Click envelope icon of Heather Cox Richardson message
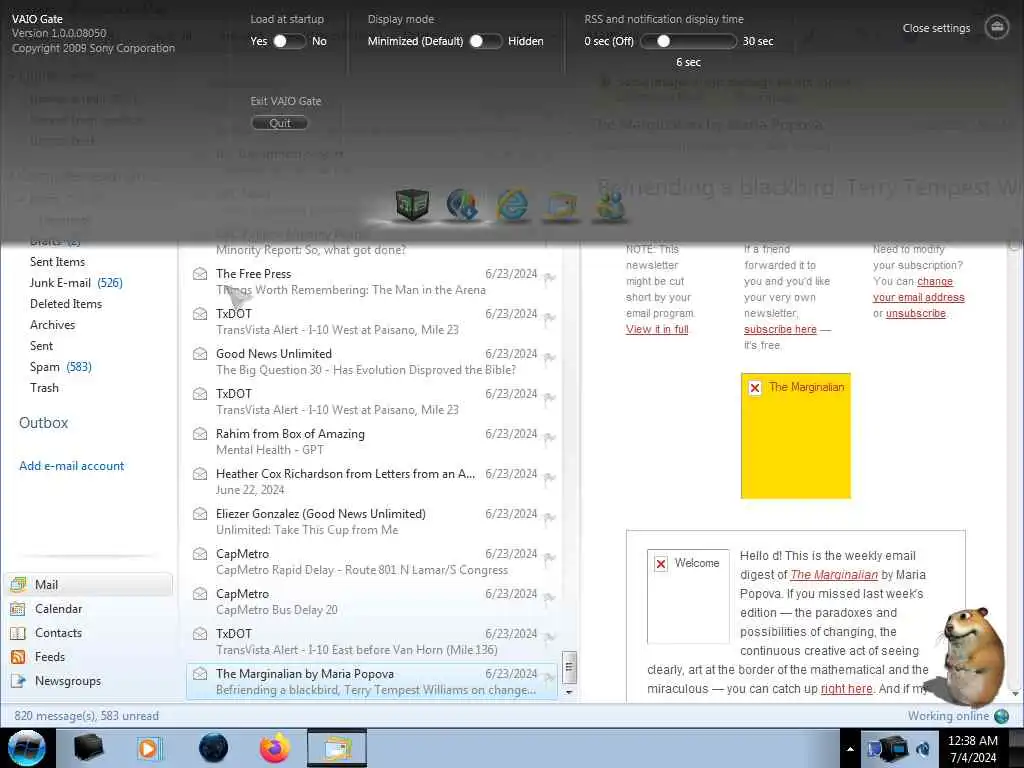The height and width of the screenshot is (768, 1024). pyautogui.click(x=200, y=473)
